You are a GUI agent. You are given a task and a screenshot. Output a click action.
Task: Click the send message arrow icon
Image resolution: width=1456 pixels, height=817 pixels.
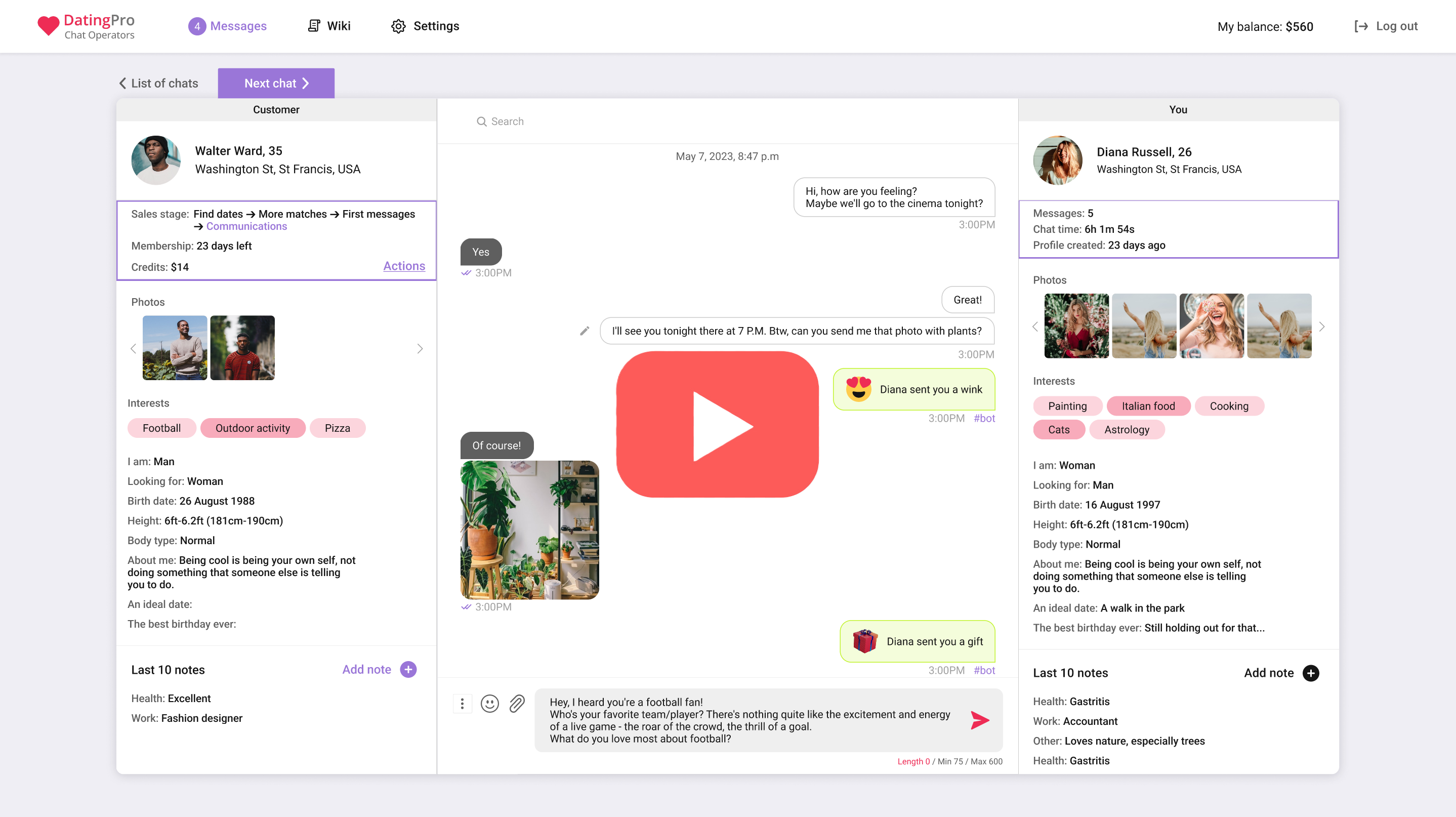point(979,720)
